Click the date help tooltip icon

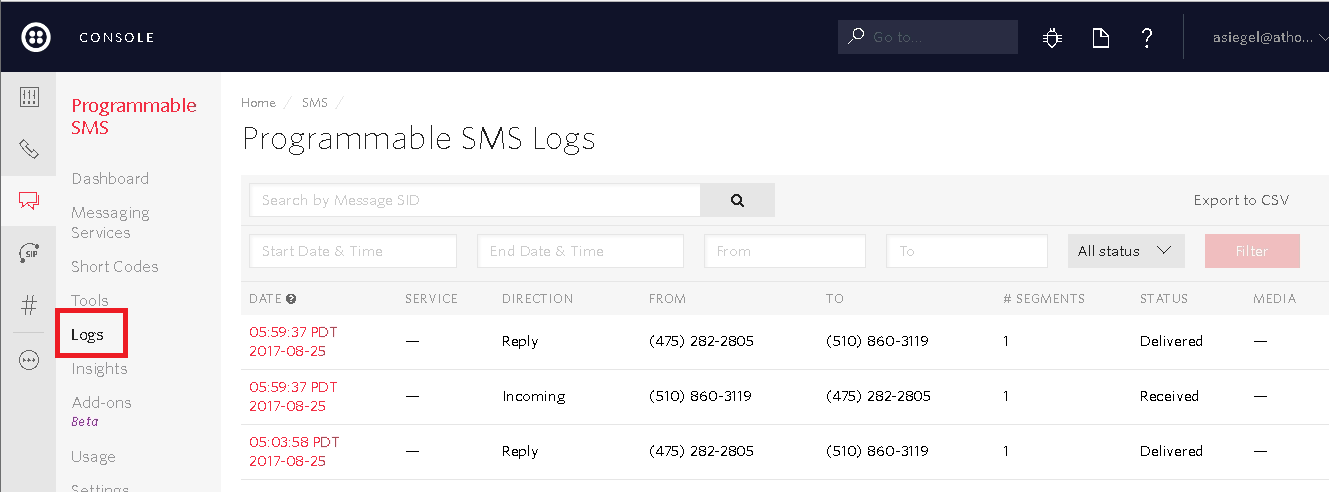click(x=291, y=298)
